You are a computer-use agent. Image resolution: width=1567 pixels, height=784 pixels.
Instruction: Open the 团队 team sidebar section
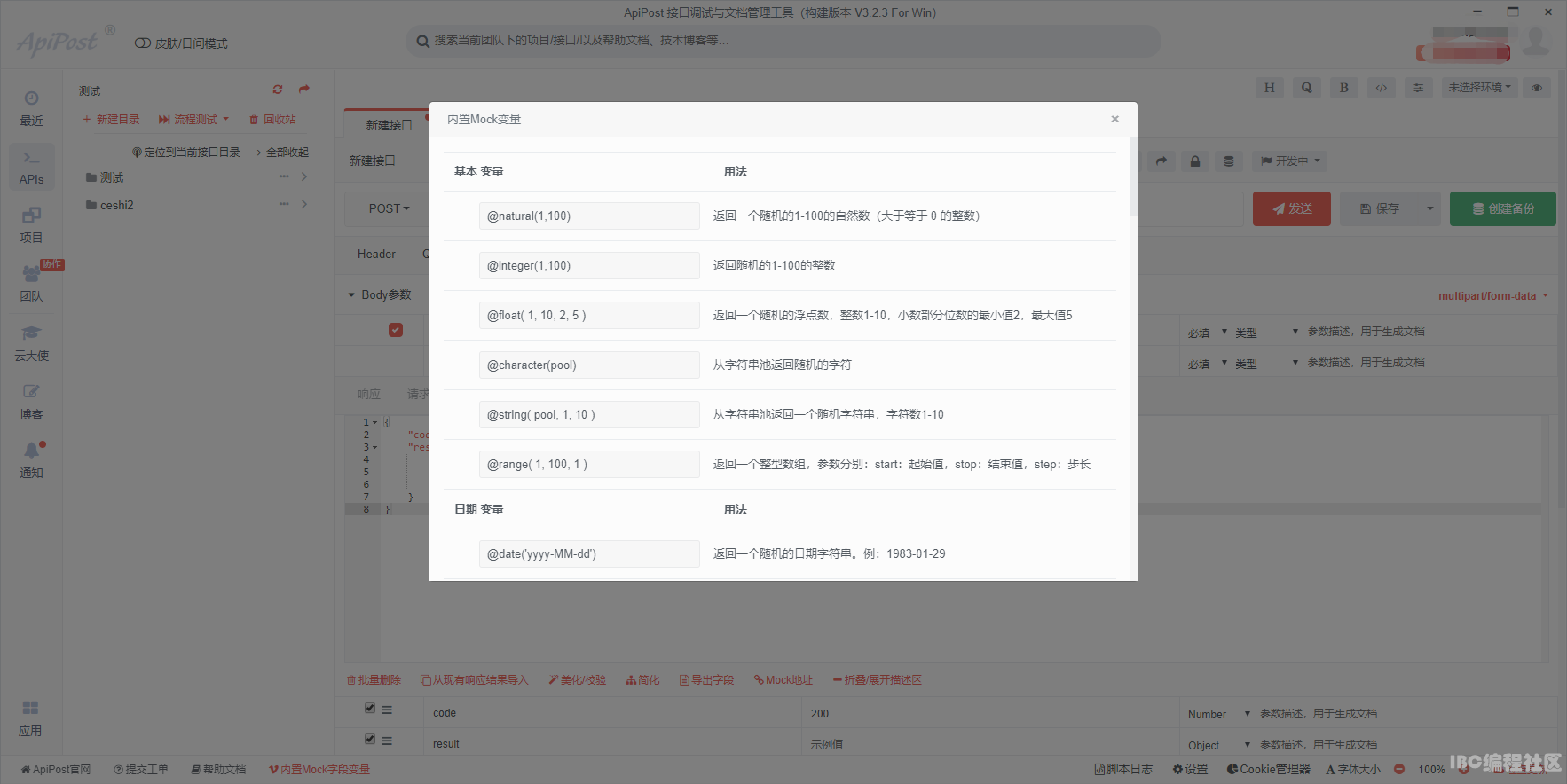click(x=31, y=284)
